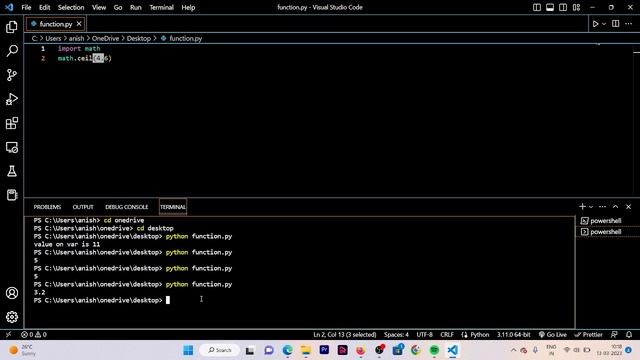Click the taskbar Search box

(x=220, y=350)
